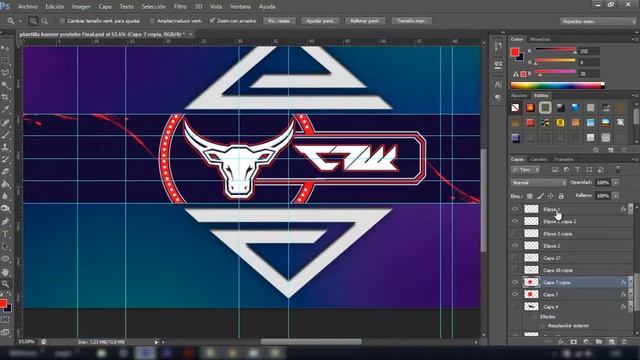Click the 'Píx. reales' button
The image size is (640, 360).
point(279,21)
